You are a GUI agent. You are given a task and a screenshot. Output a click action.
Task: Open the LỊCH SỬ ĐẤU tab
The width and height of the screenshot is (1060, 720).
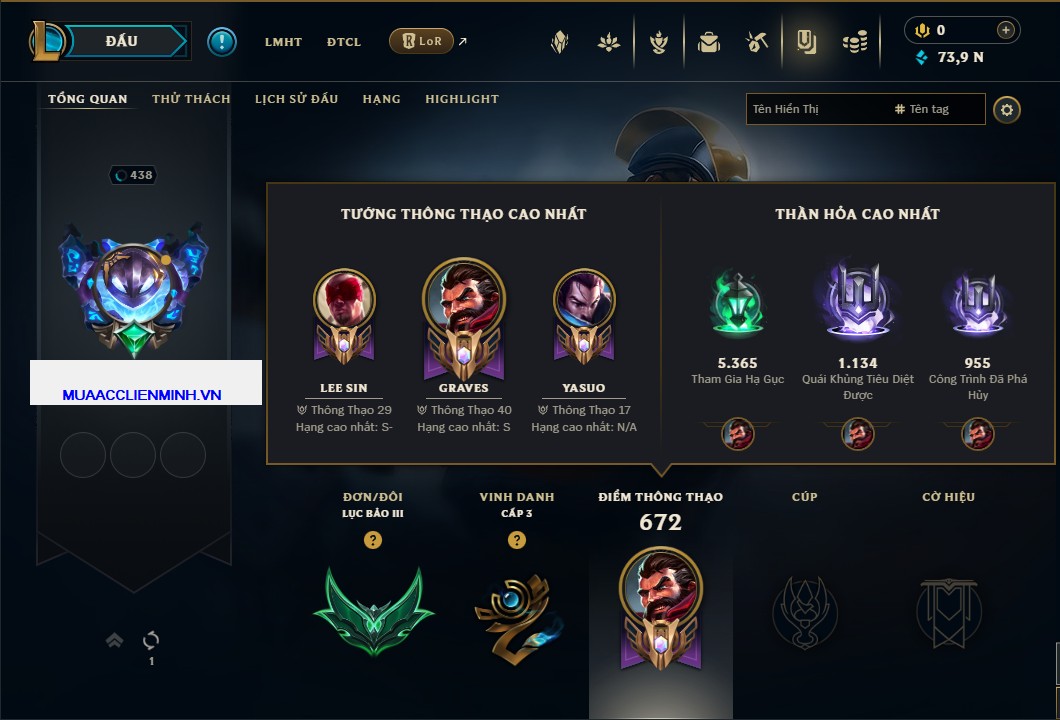296,99
